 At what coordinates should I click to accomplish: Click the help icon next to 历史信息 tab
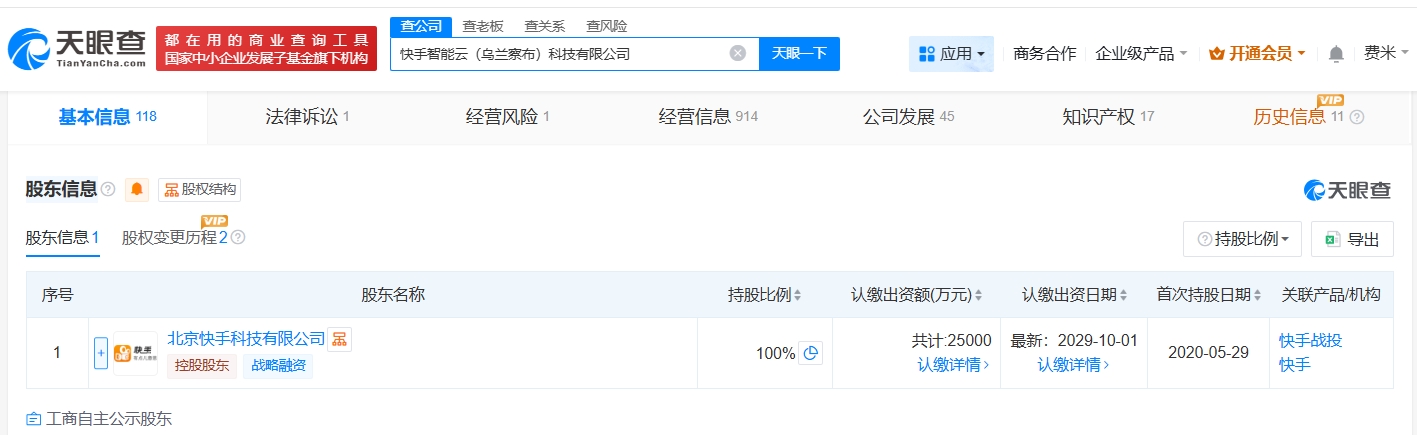click(x=1357, y=118)
